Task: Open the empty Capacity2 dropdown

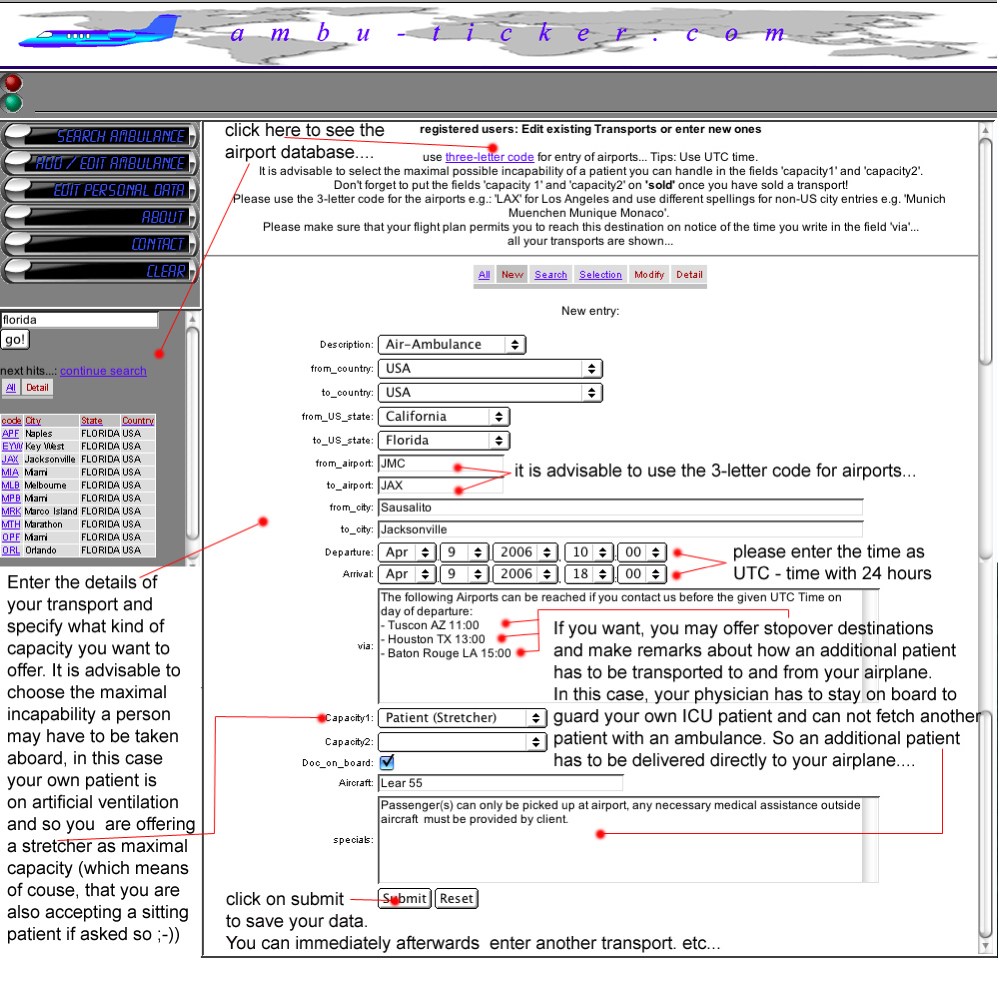Action: (x=462, y=741)
